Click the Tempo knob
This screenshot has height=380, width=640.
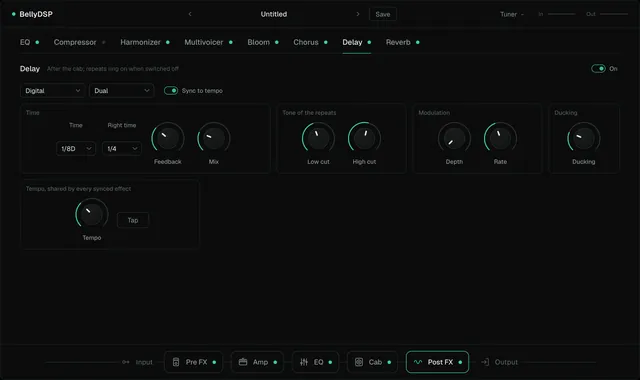(92, 215)
